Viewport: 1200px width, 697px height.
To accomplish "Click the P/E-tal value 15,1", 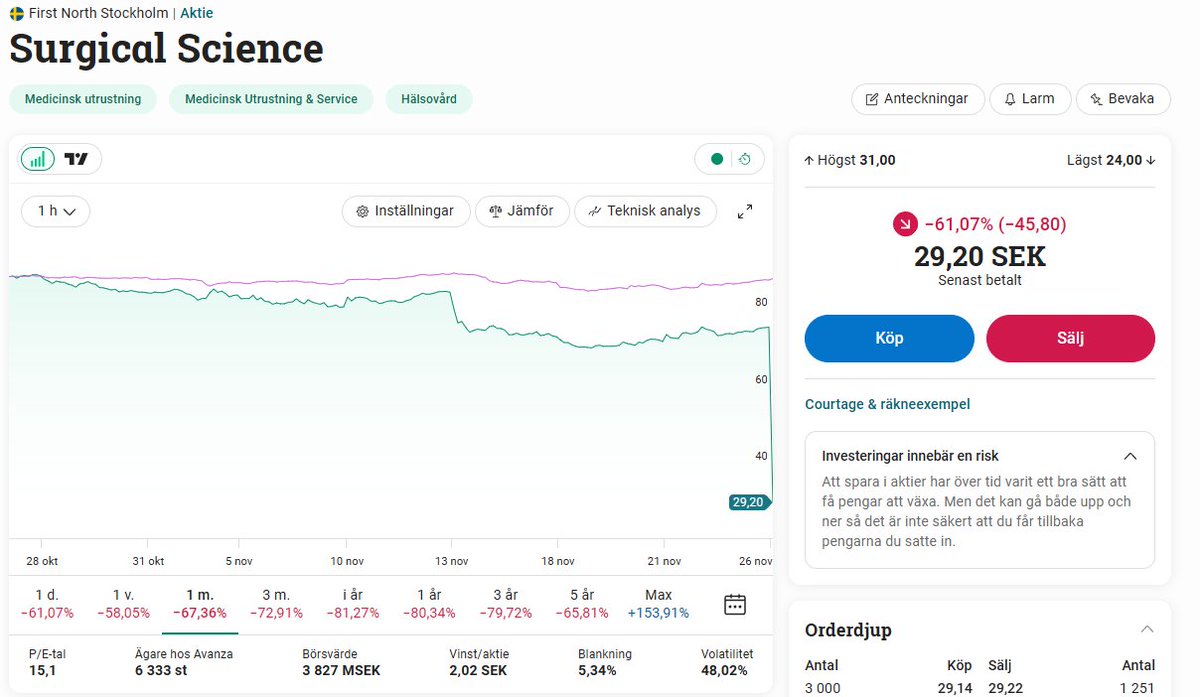I will click(43, 670).
